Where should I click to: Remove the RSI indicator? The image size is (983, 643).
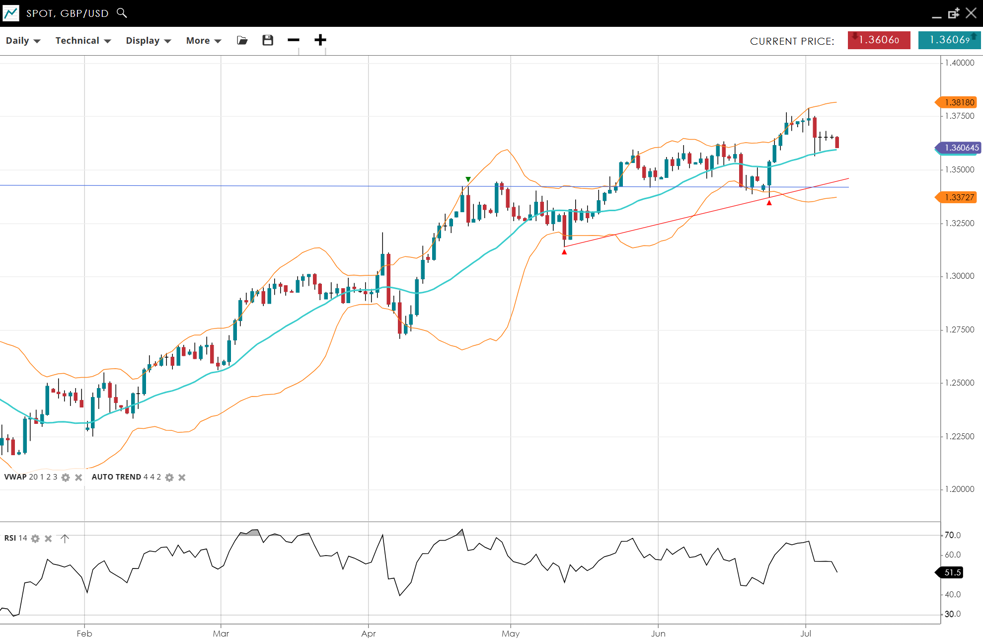[x=48, y=539]
